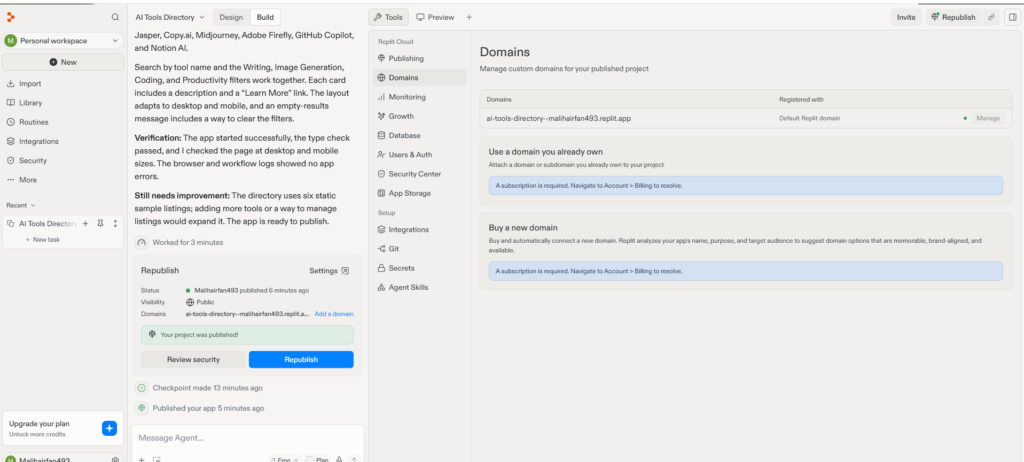
Task: Open the Preview tab
Action: point(435,17)
